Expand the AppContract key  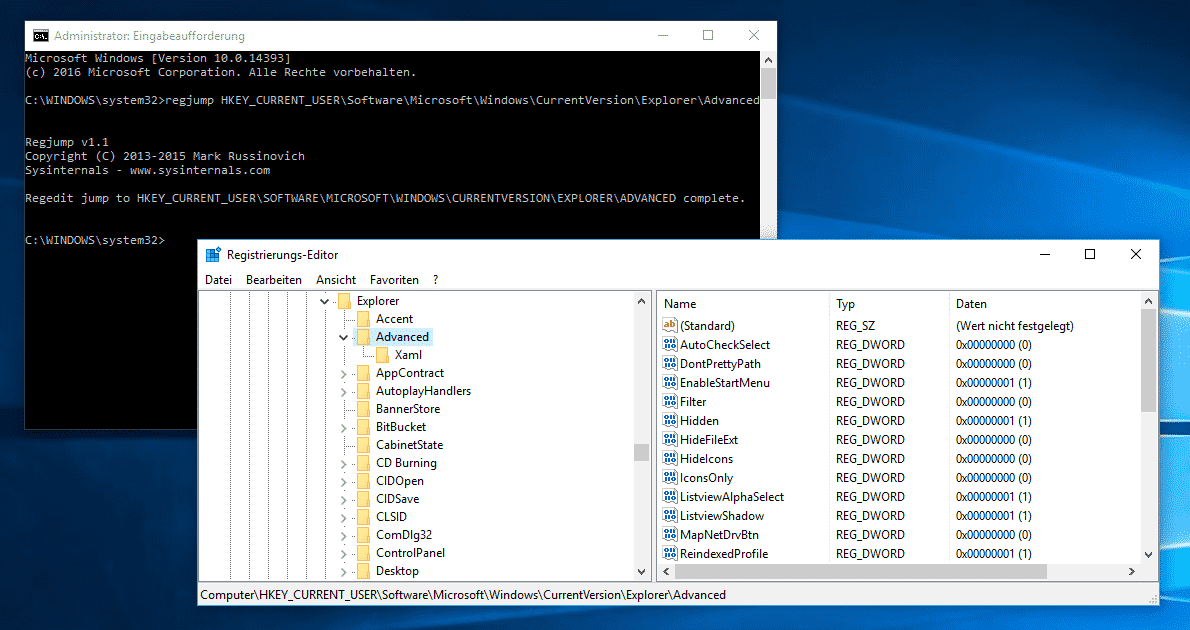(x=344, y=373)
